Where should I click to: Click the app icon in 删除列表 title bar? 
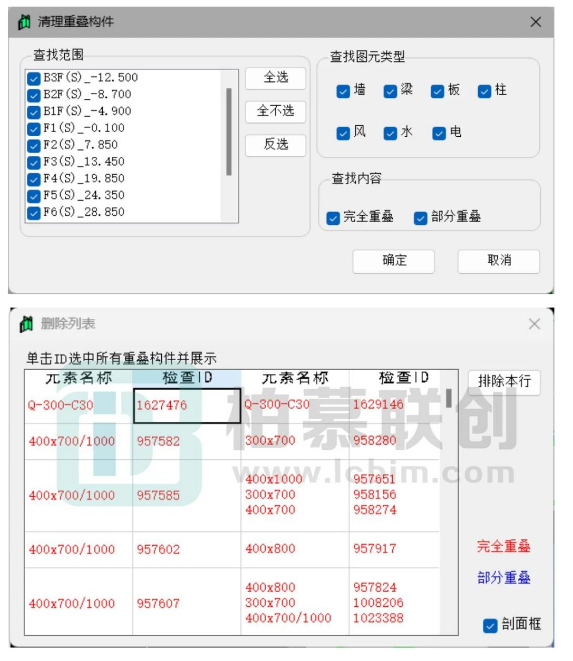(26, 324)
